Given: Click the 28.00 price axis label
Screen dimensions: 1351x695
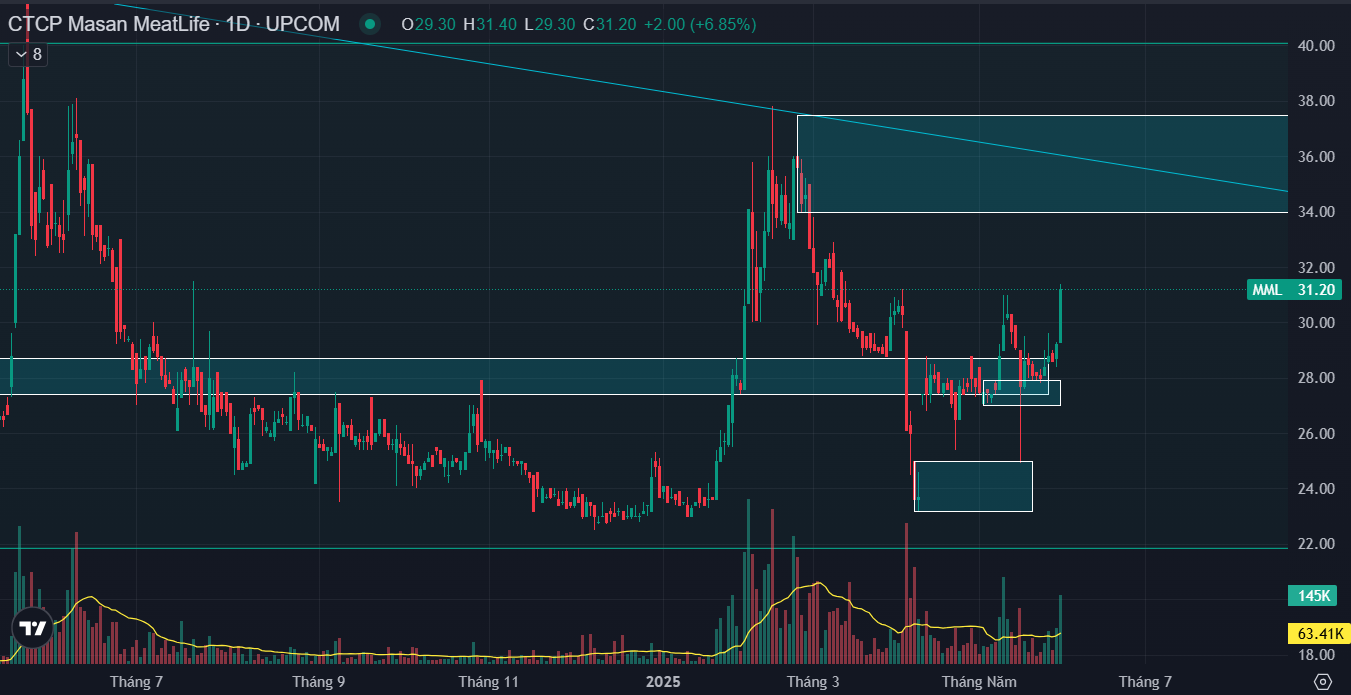Looking at the screenshot, I should pyautogui.click(x=1316, y=378).
